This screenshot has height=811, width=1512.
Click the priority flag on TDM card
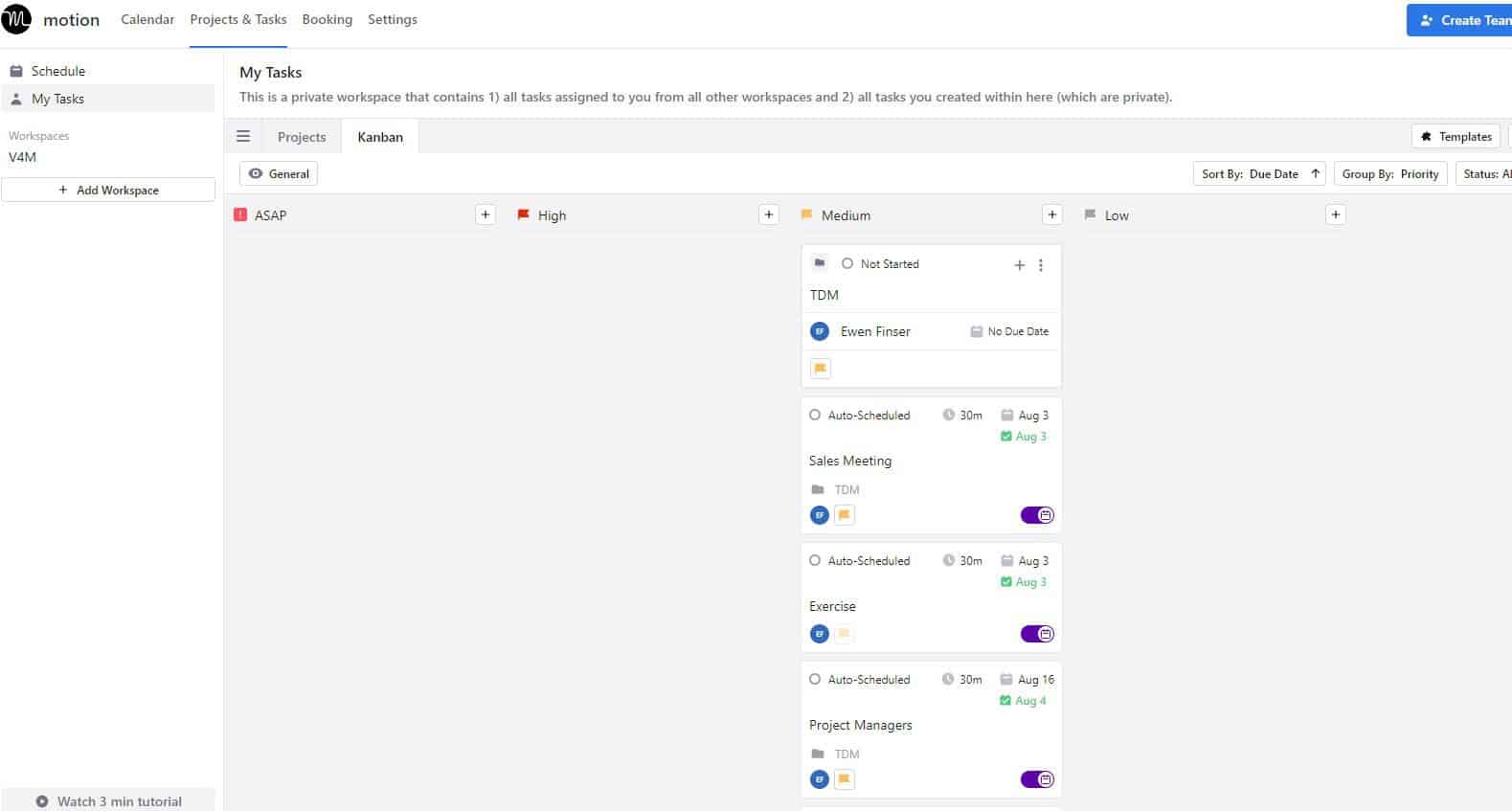tap(821, 369)
